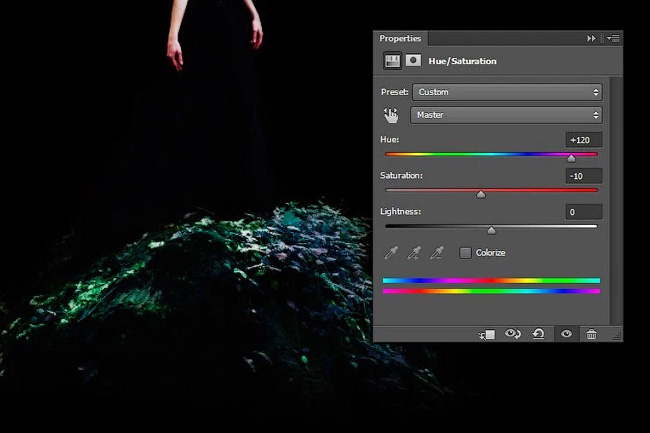
Task: Click the Saturation slider handle
Action: point(481,194)
